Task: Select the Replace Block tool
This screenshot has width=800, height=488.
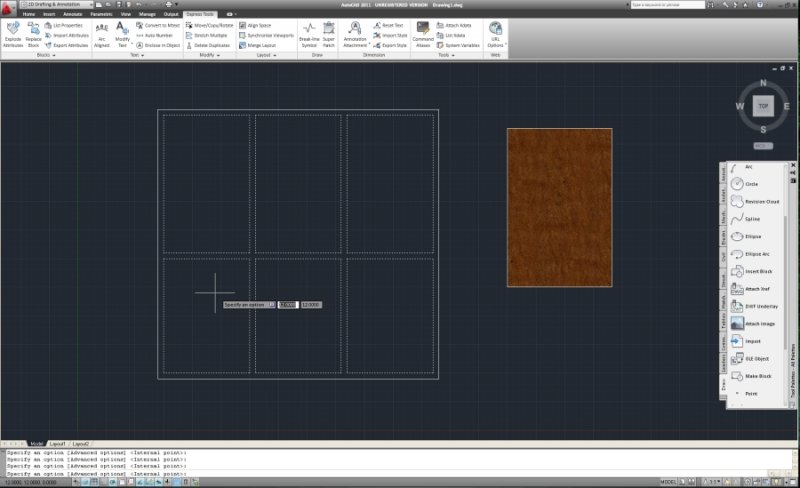Action: (34, 35)
